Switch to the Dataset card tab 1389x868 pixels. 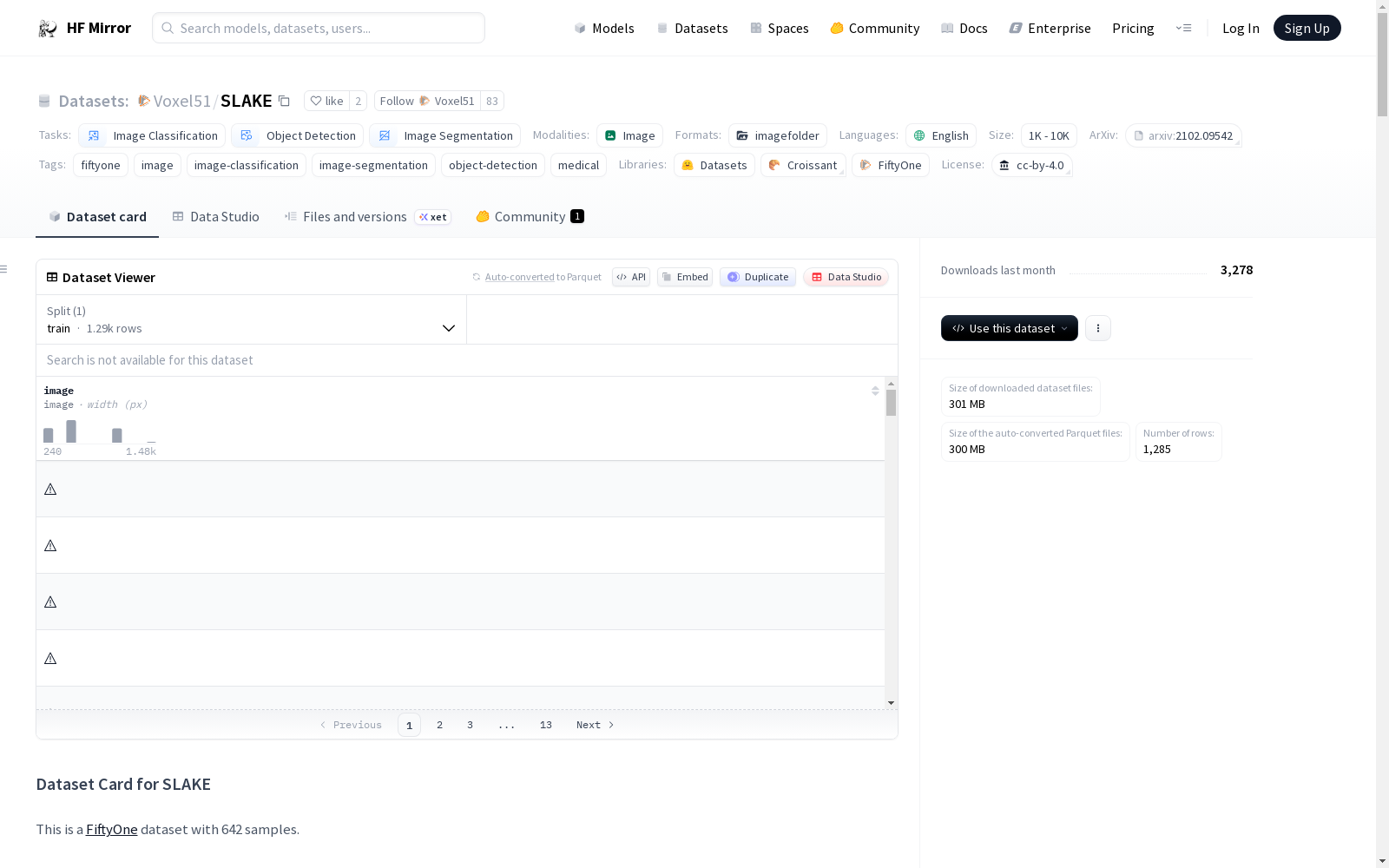click(x=97, y=217)
